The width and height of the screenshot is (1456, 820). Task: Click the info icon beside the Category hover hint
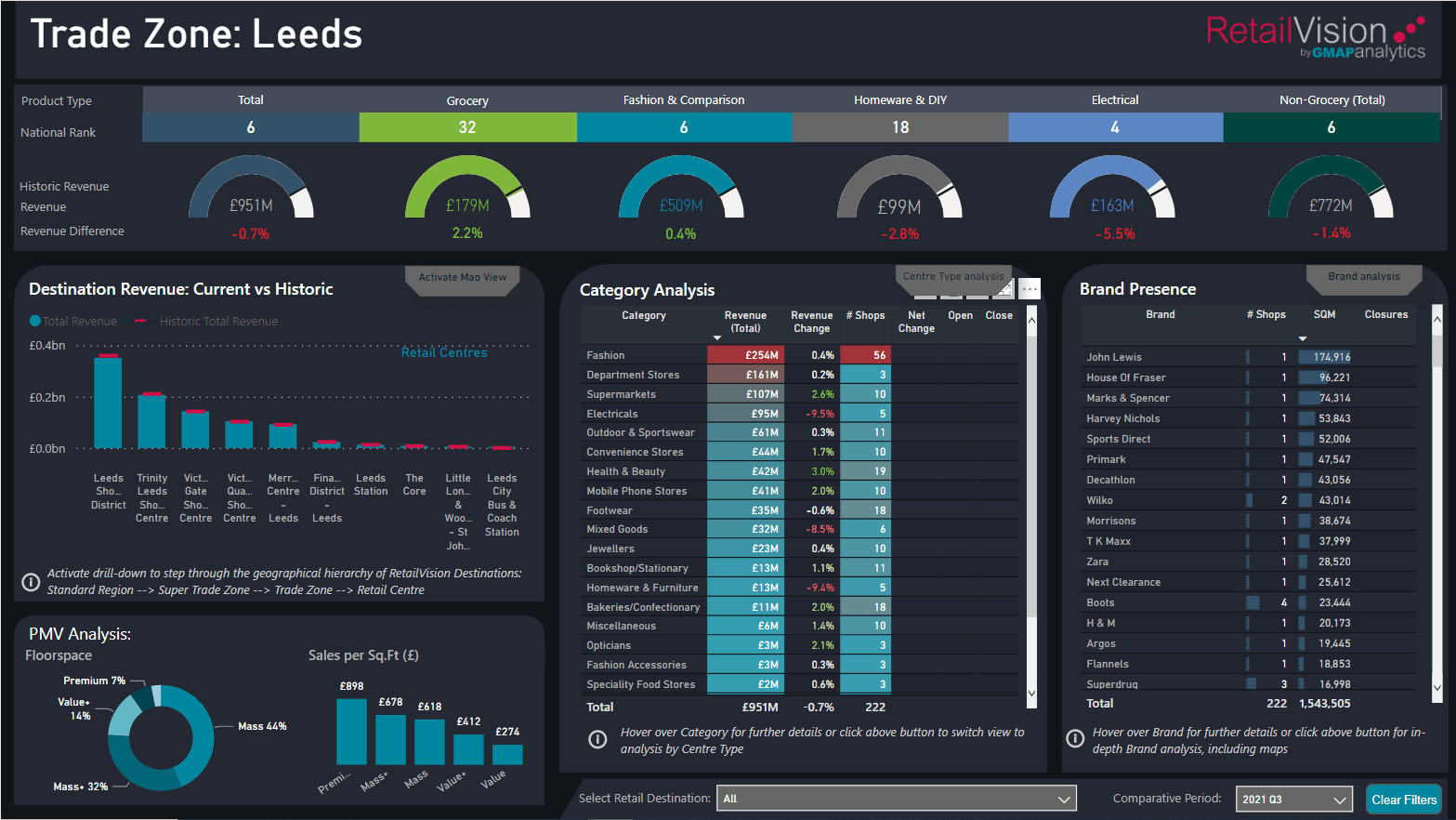pyautogui.click(x=597, y=740)
